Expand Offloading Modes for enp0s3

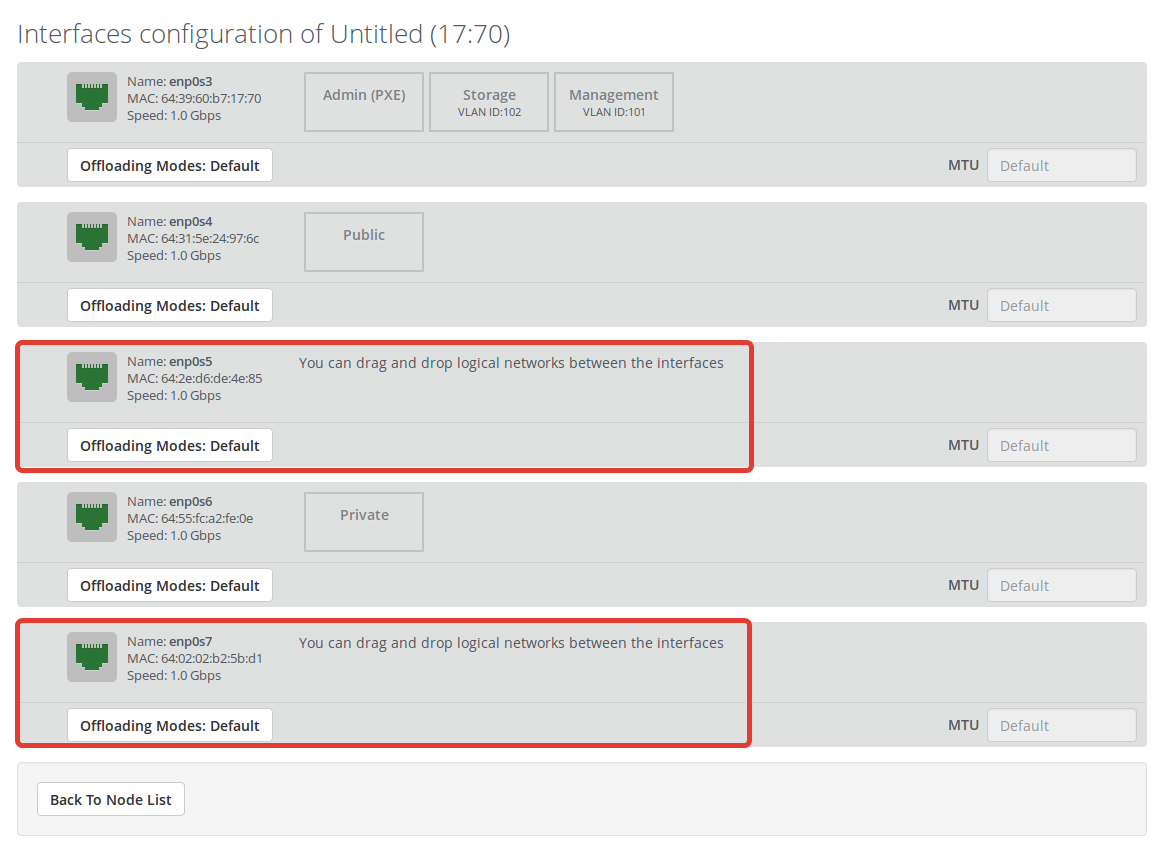point(170,165)
